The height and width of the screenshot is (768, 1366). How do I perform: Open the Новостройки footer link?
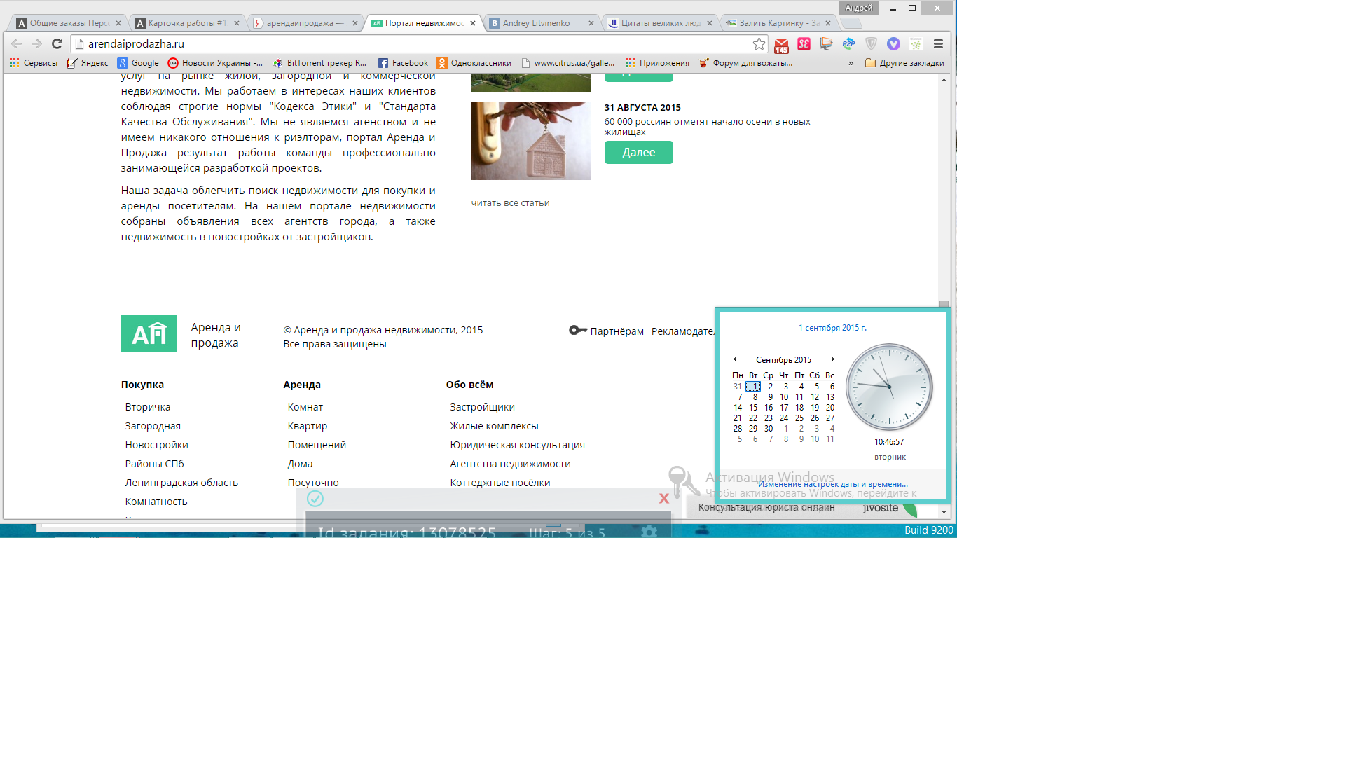coord(157,445)
